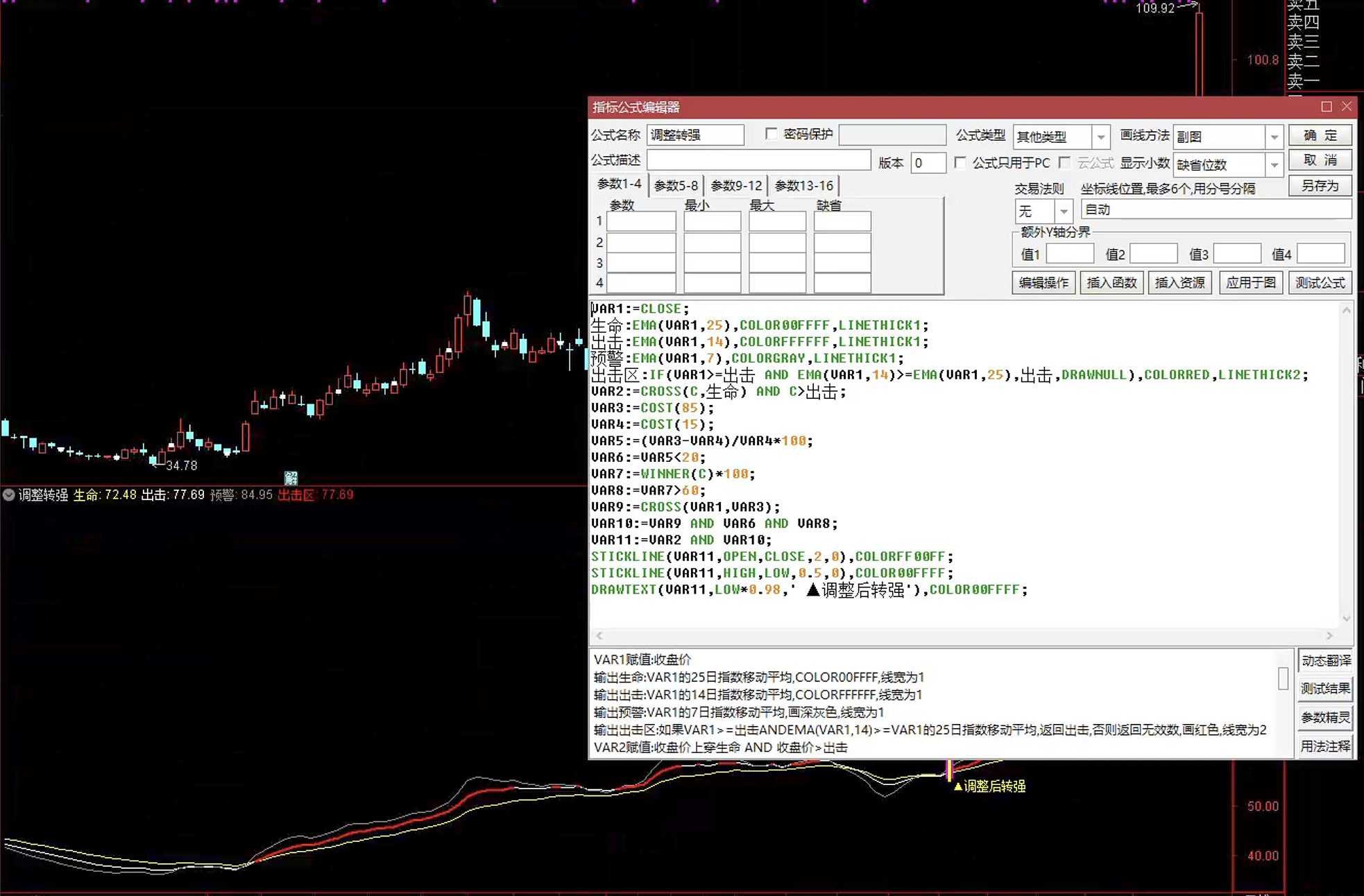Click the ▲调整后转强 chart signal marker
This screenshot has height=896, width=1364.
click(990, 786)
